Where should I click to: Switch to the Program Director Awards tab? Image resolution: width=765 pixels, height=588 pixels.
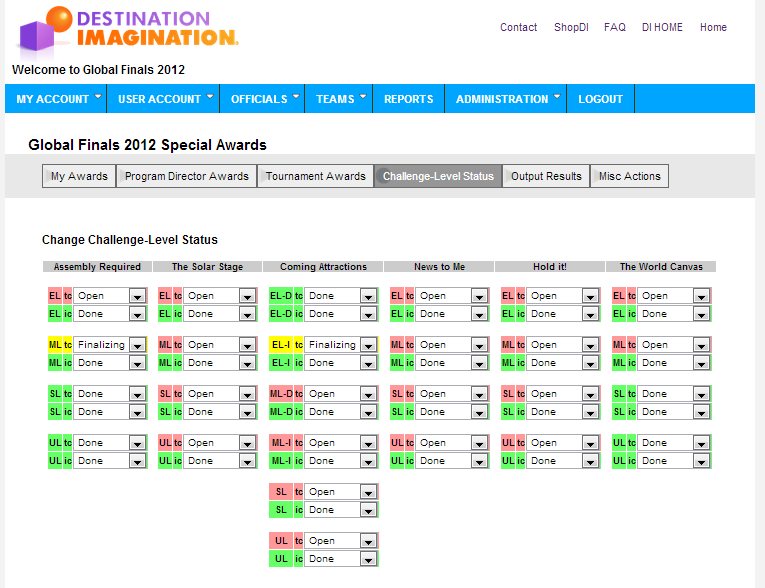186,176
